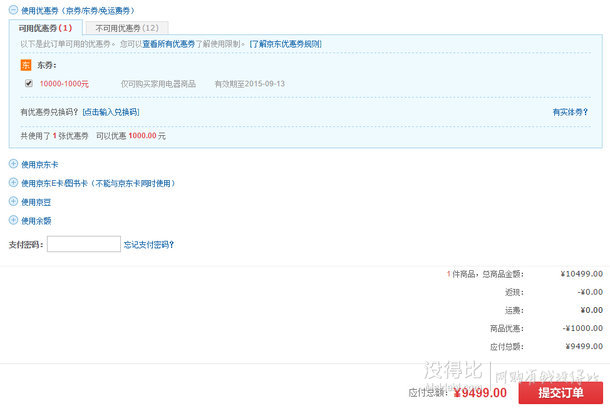Uncheck the 10000-1000元 coupon checkbox

(29, 83)
